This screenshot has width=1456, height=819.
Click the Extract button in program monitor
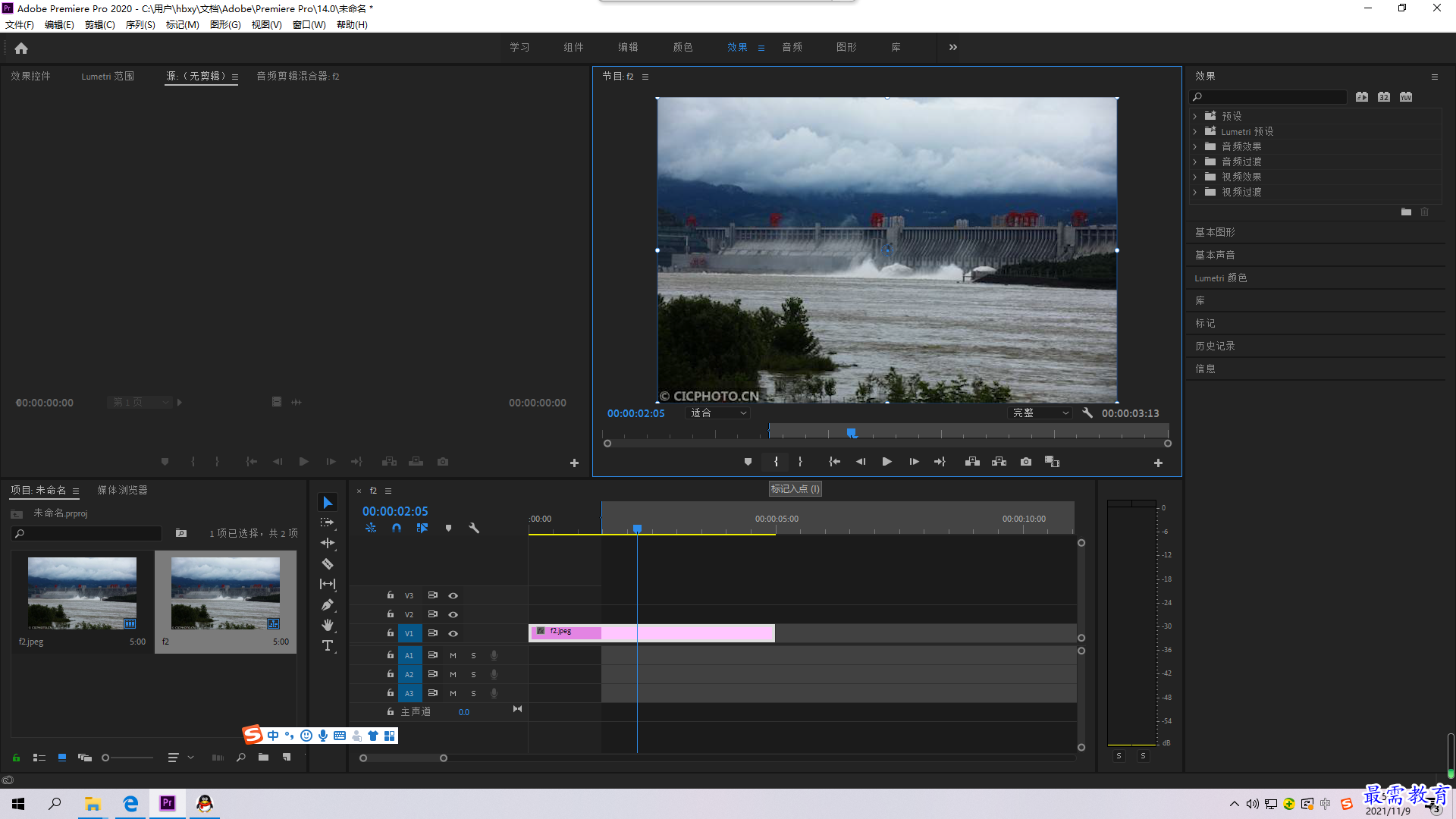click(x=999, y=462)
